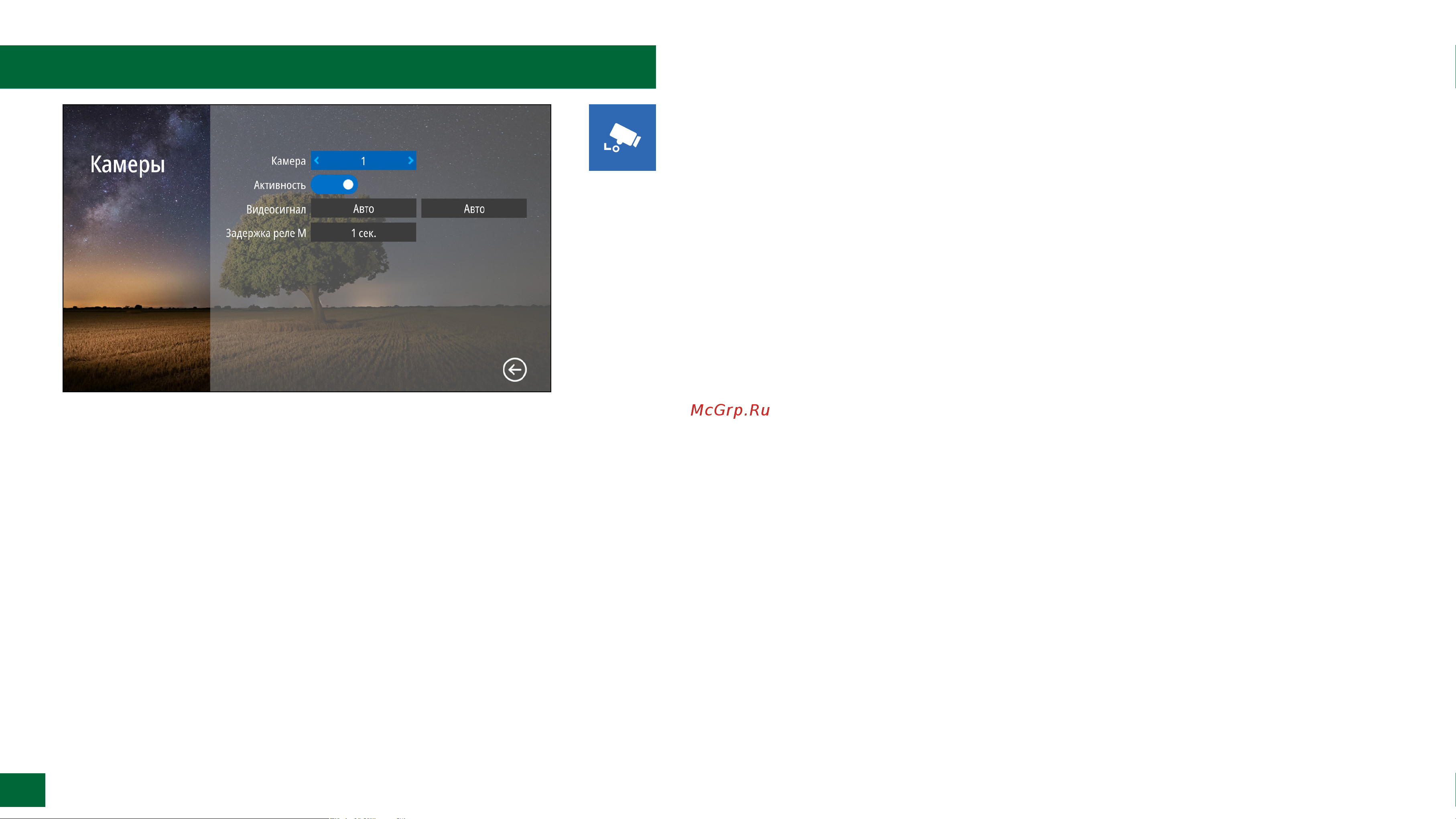Click the McGrp.Ru link
This screenshot has height=819, width=1456.
point(730,410)
